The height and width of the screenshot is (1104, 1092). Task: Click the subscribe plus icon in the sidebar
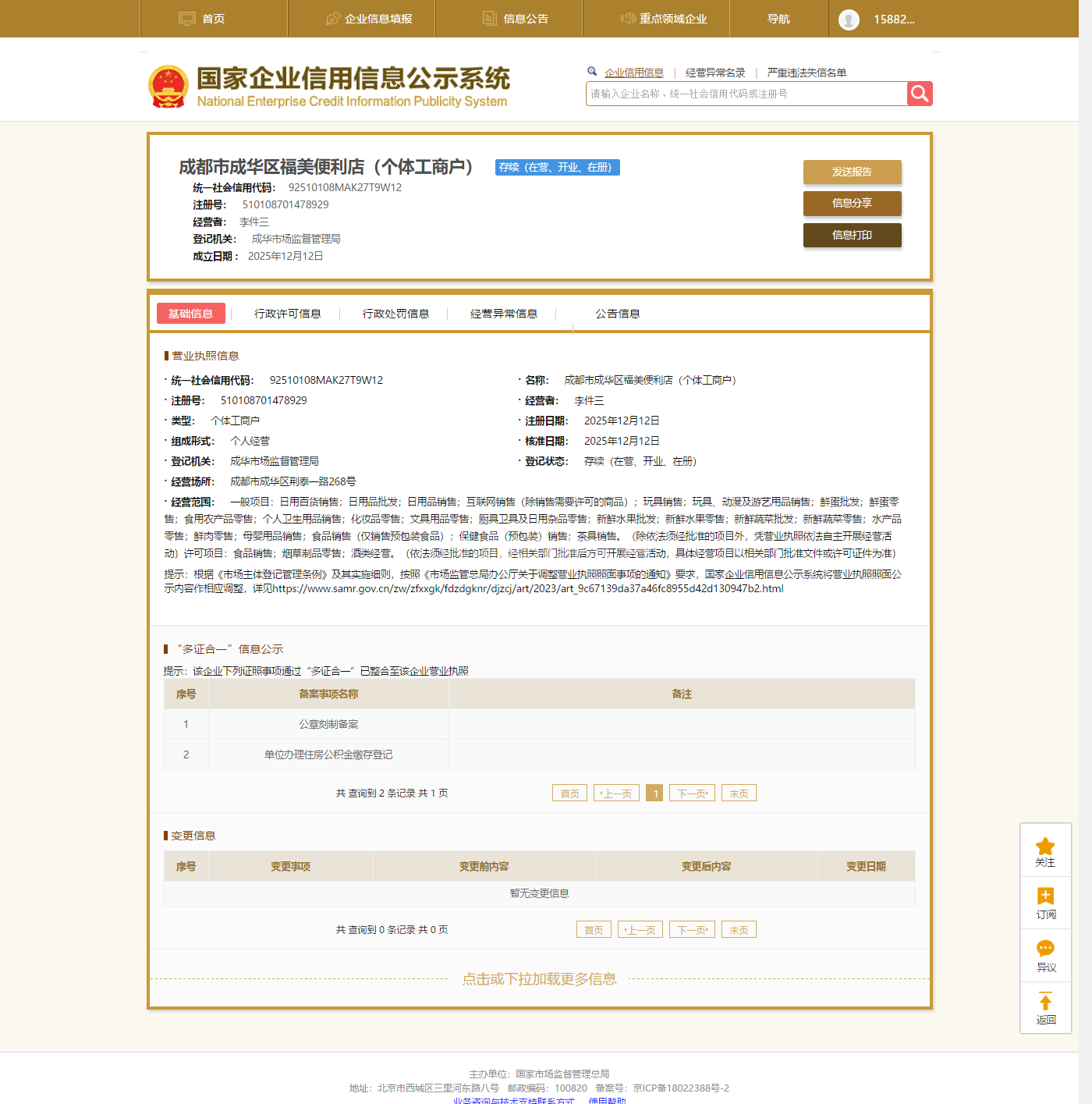tap(1045, 896)
